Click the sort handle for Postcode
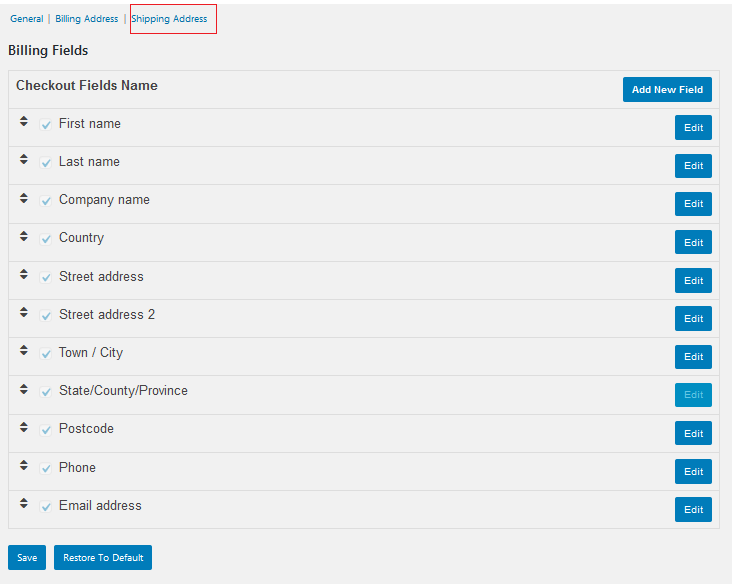The height and width of the screenshot is (584, 732). click(x=24, y=427)
